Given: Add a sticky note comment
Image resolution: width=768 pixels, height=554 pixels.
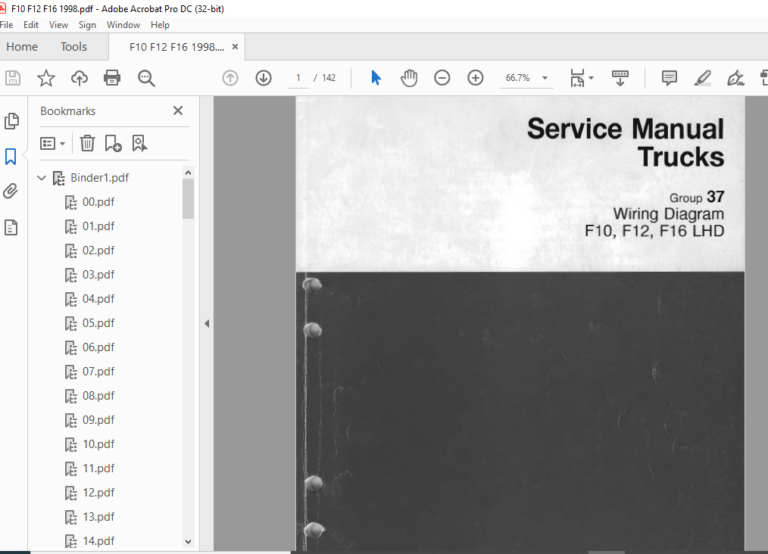Looking at the screenshot, I should click(669, 78).
